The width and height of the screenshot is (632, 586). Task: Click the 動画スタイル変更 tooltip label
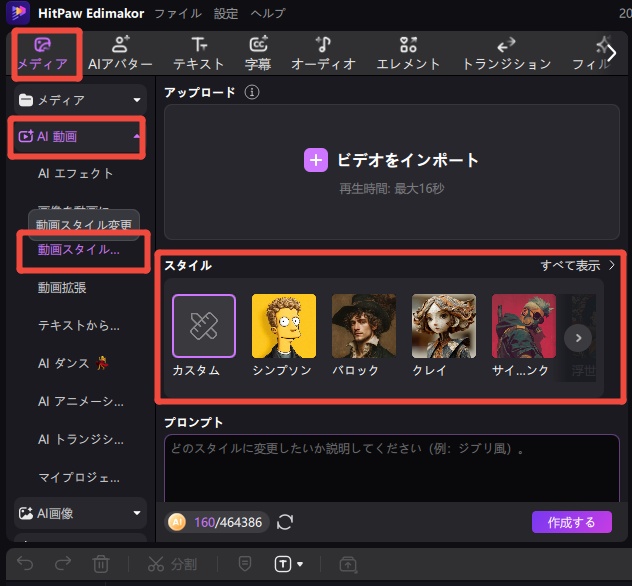click(84, 224)
